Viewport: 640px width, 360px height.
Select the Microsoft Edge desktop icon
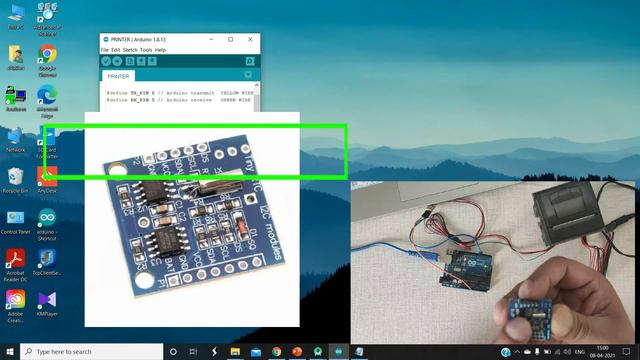coord(47,102)
